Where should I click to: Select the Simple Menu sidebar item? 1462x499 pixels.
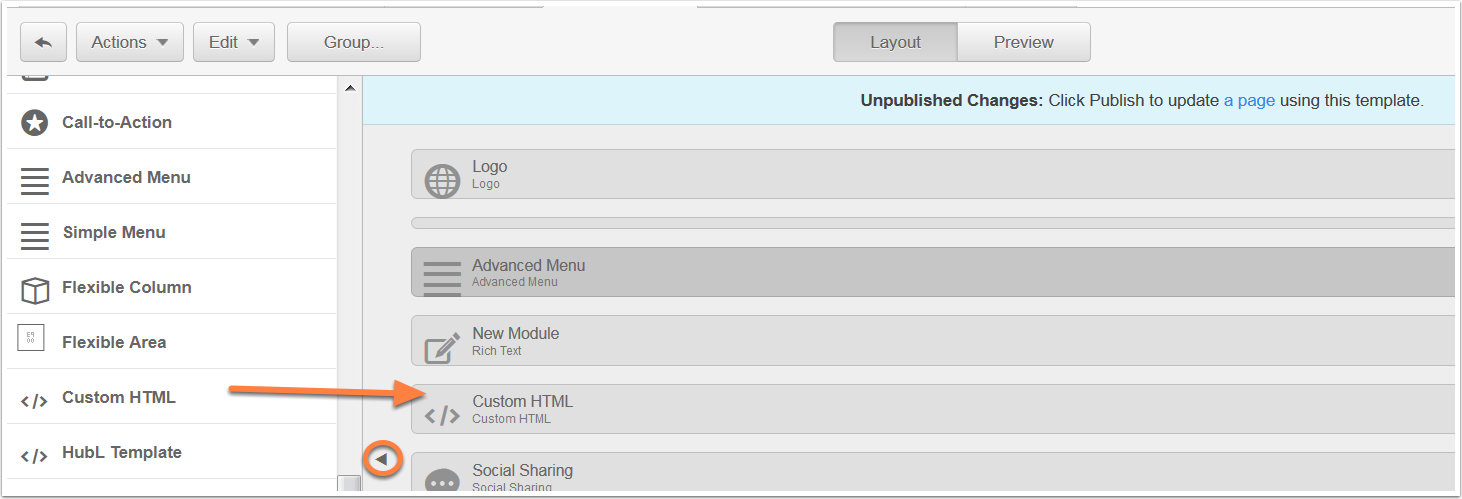172,232
